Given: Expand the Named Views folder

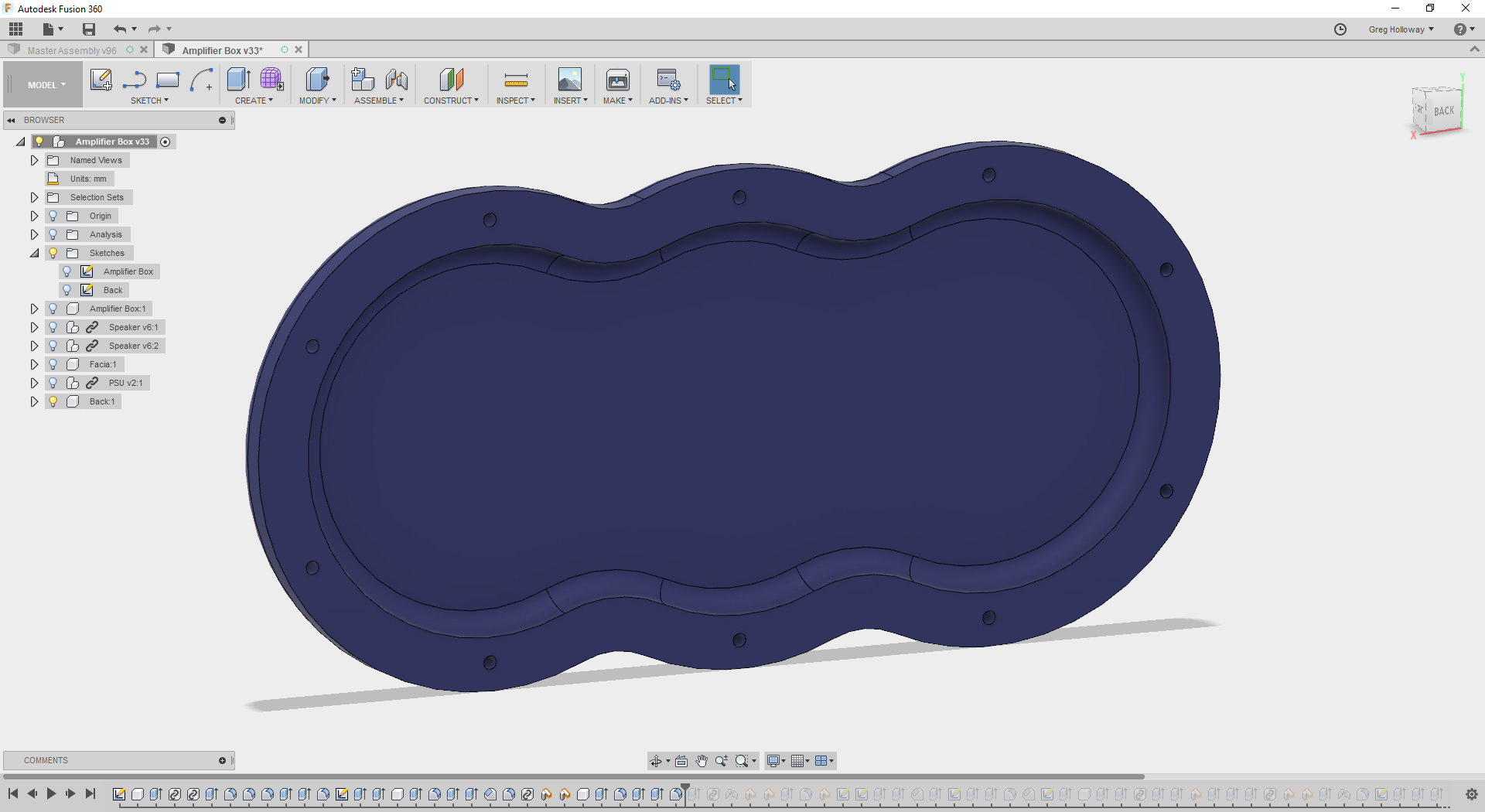Looking at the screenshot, I should [33, 159].
